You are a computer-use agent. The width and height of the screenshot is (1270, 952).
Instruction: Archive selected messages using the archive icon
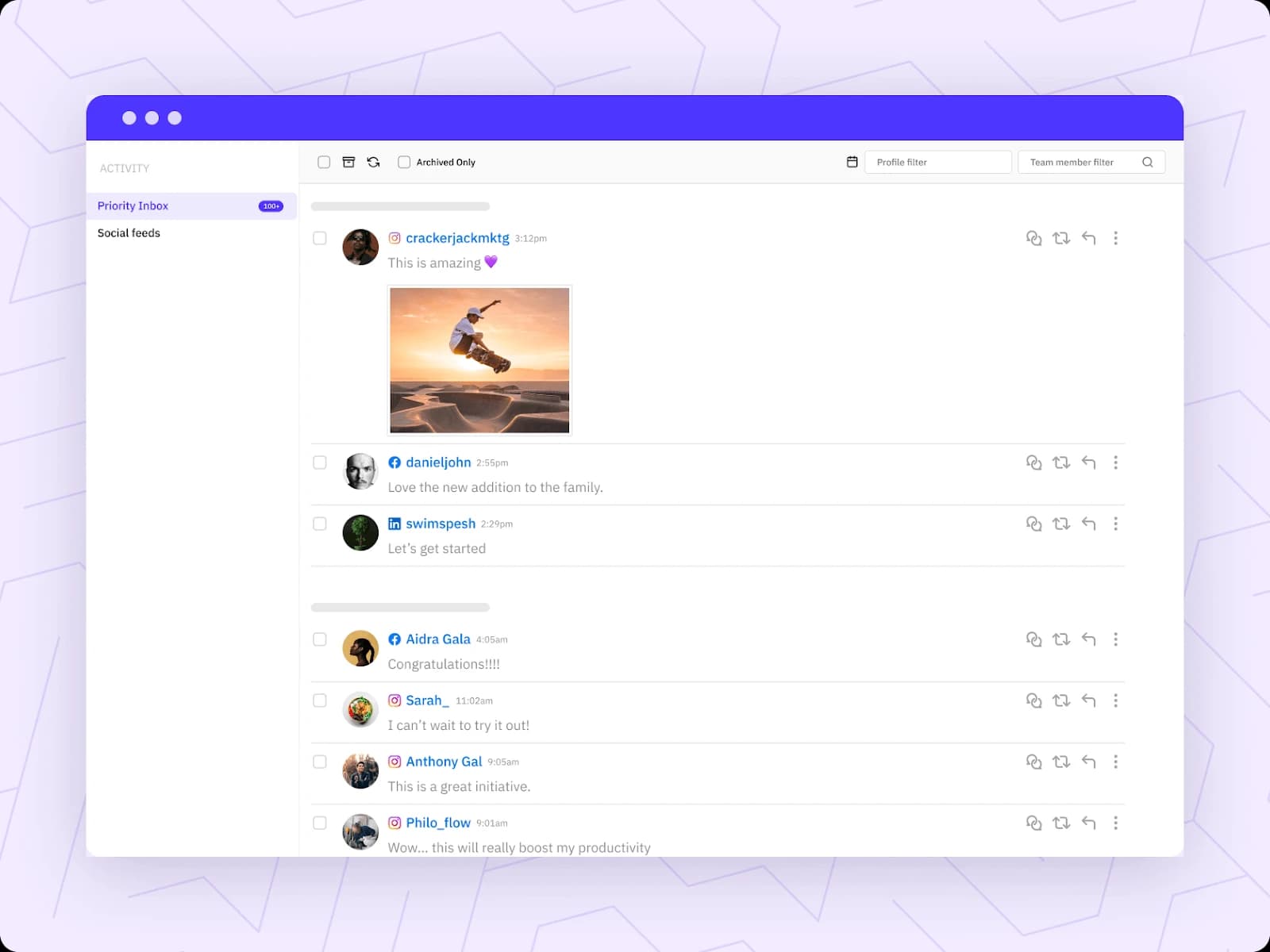pyautogui.click(x=348, y=162)
